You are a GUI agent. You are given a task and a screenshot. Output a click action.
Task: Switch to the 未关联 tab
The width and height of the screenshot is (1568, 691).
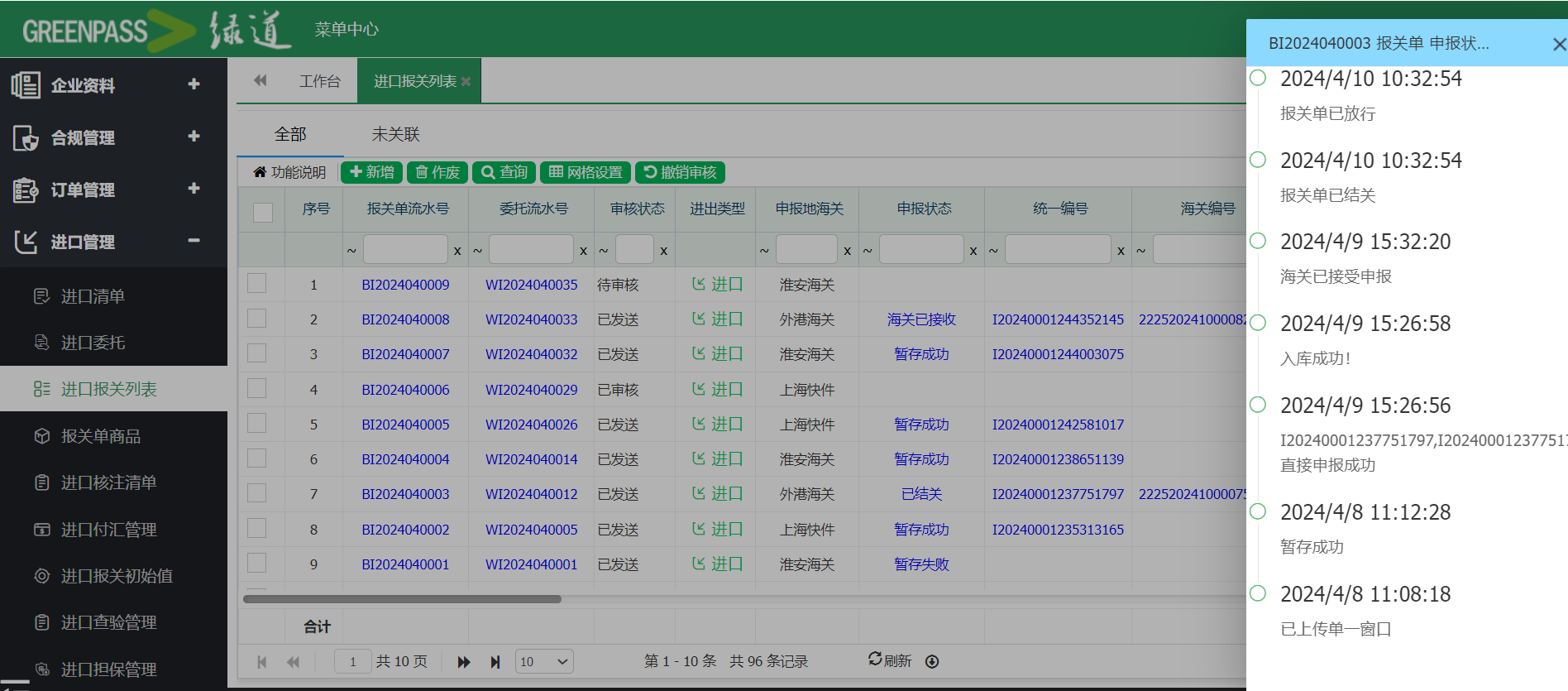[395, 134]
